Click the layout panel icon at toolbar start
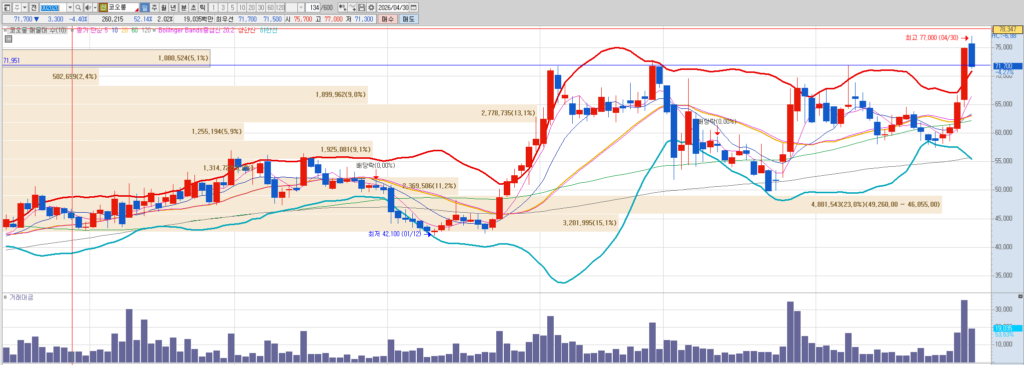This screenshot has height=365, width=1024. [x=7, y=7]
